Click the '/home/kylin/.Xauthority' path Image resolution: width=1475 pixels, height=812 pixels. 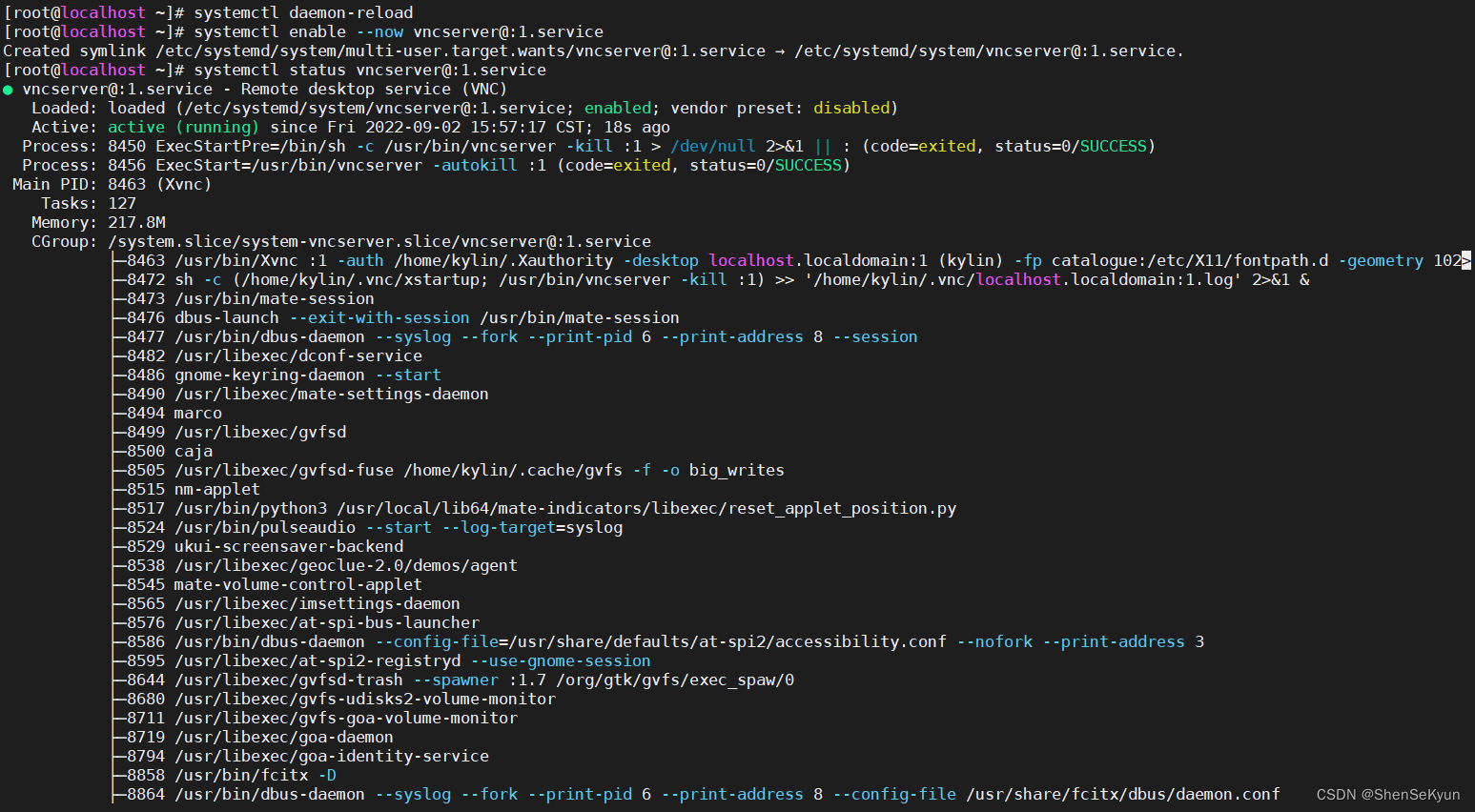[503, 260]
